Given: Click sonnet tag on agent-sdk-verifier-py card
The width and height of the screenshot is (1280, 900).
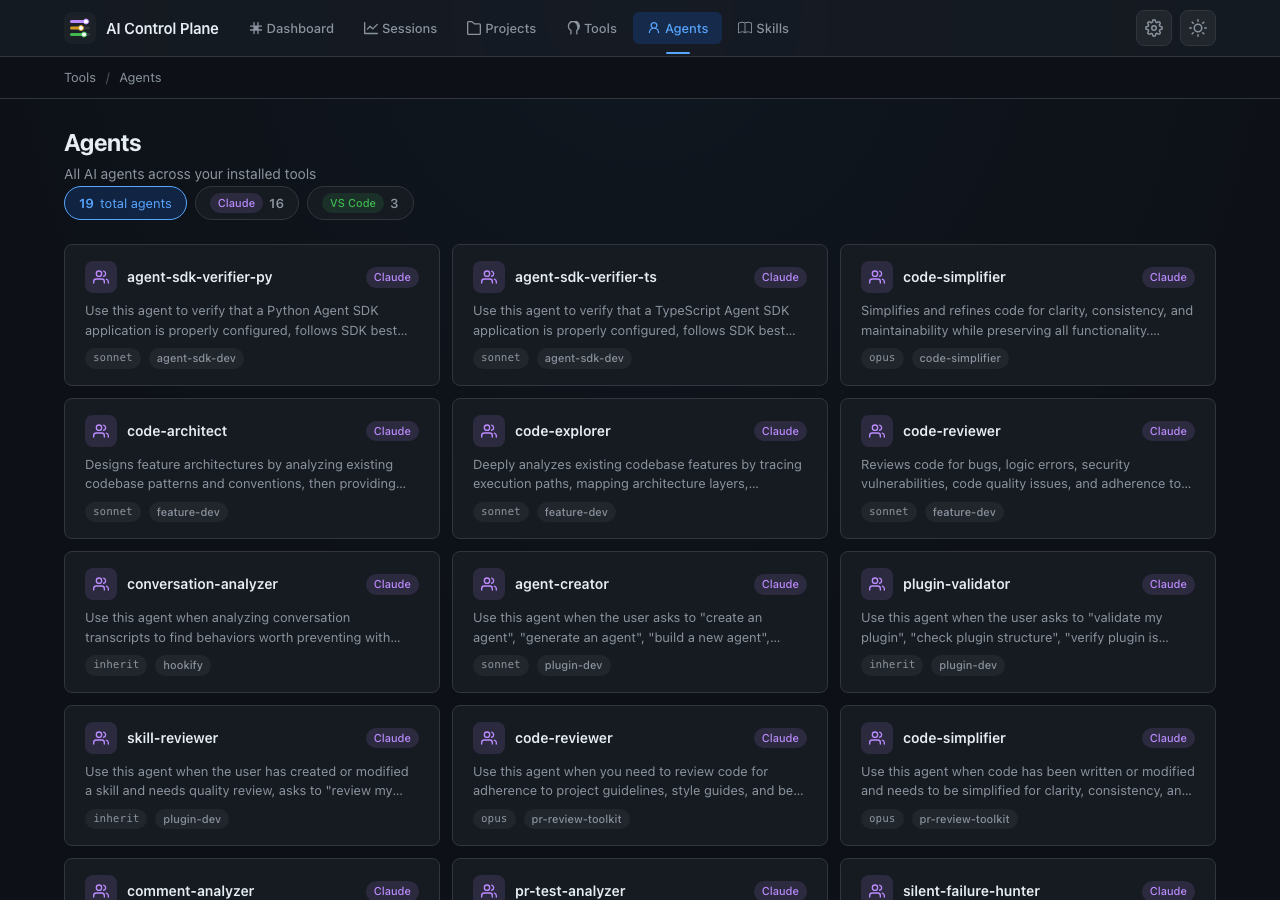Looking at the screenshot, I should coord(113,358).
